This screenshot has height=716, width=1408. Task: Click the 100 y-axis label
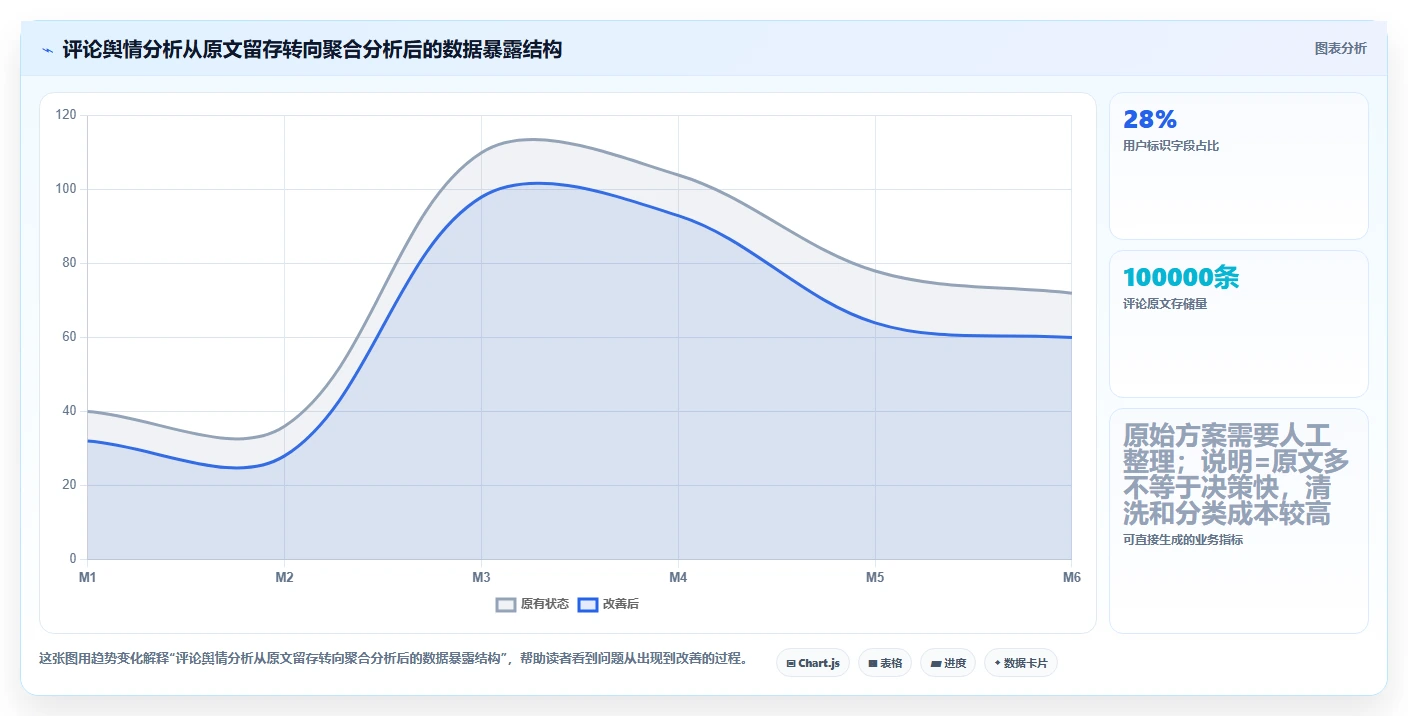point(66,189)
